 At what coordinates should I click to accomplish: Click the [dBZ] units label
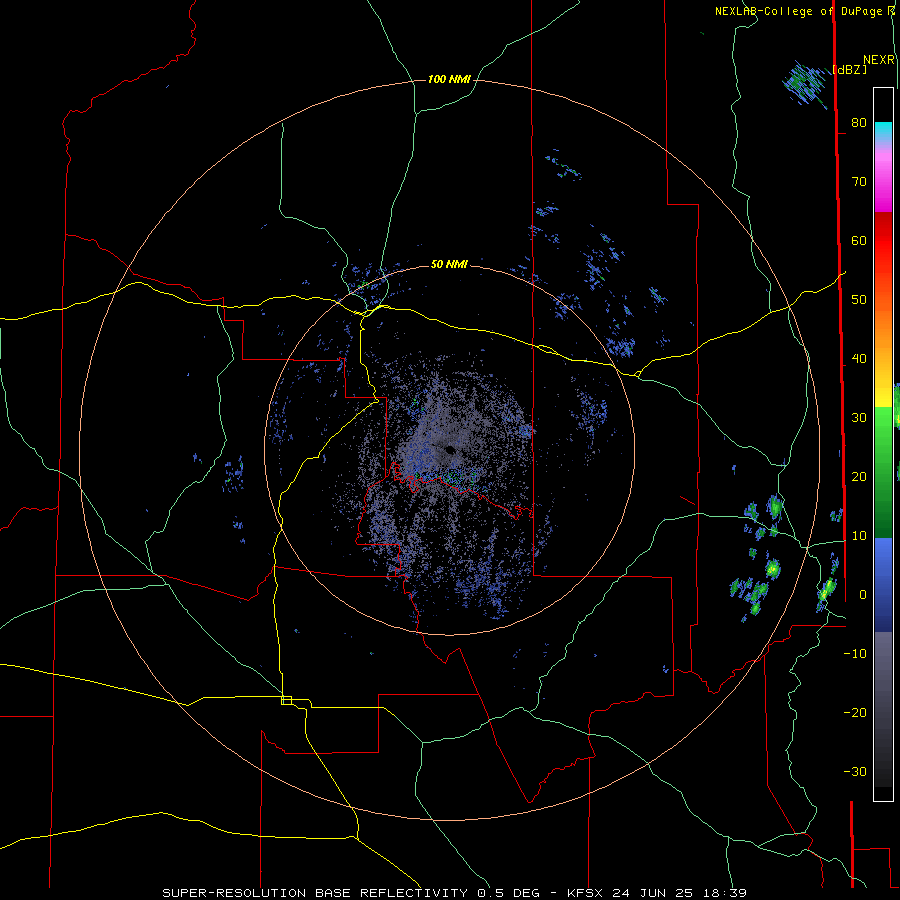click(x=849, y=70)
